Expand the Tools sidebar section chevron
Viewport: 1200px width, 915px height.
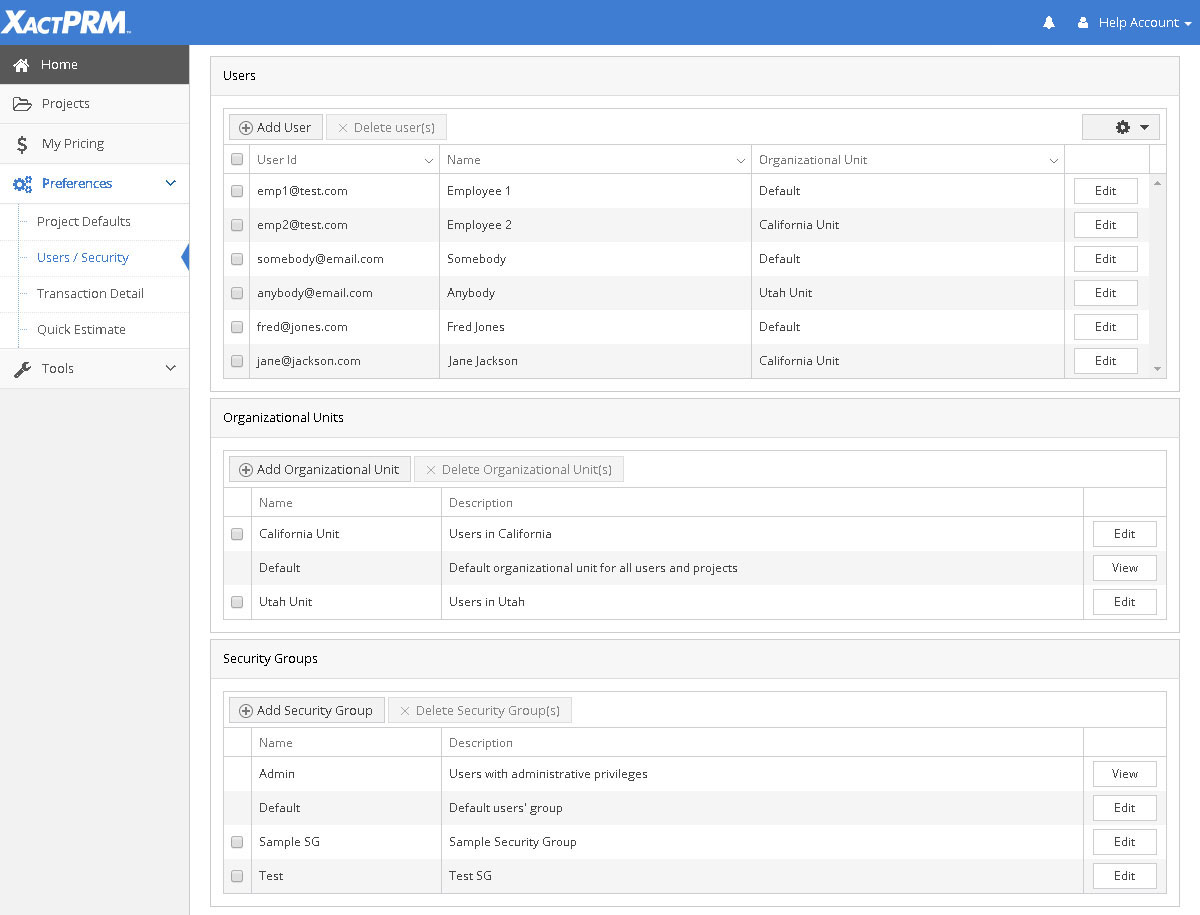click(170, 369)
